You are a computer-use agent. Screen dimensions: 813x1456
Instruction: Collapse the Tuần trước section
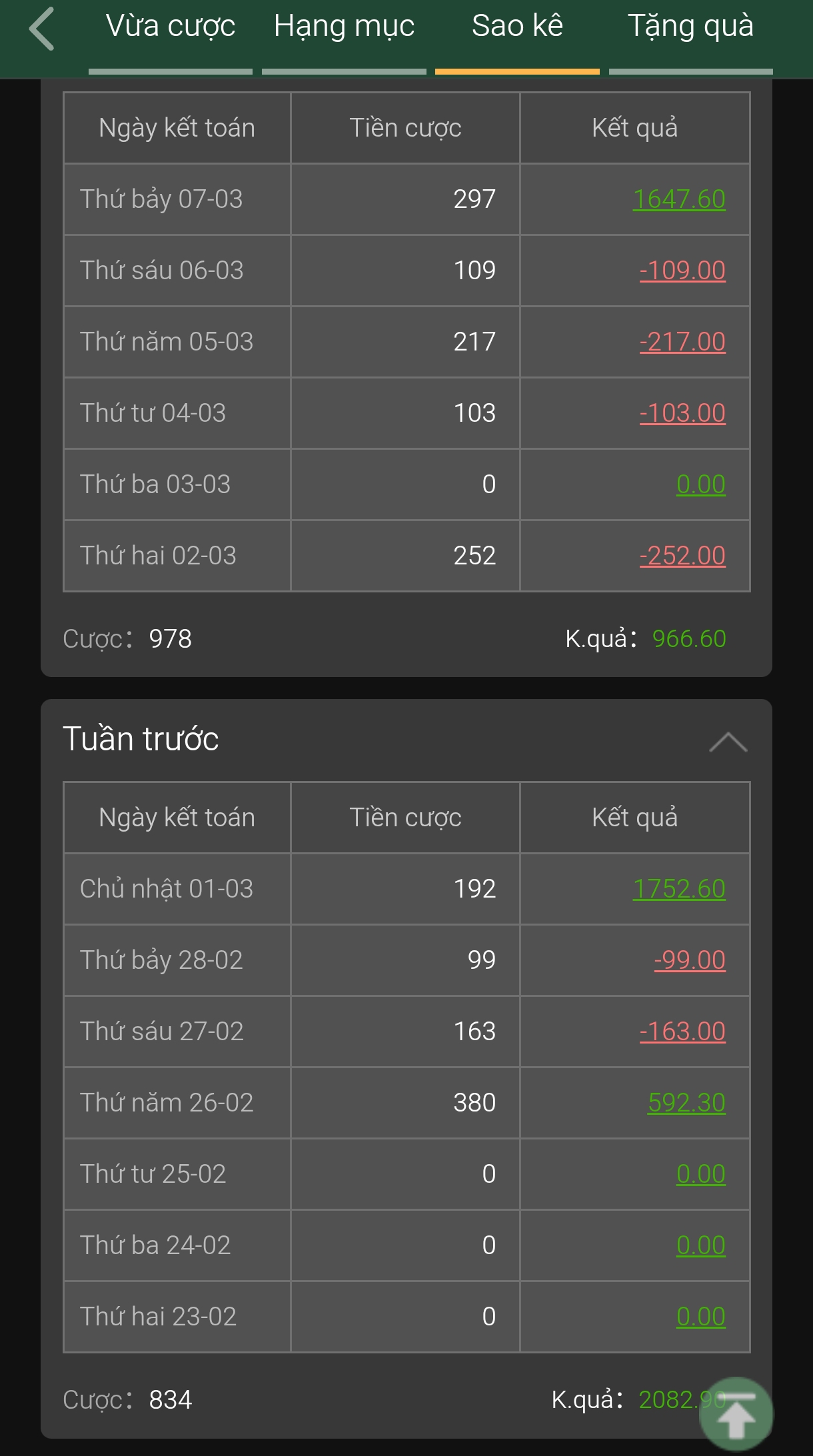tap(728, 742)
